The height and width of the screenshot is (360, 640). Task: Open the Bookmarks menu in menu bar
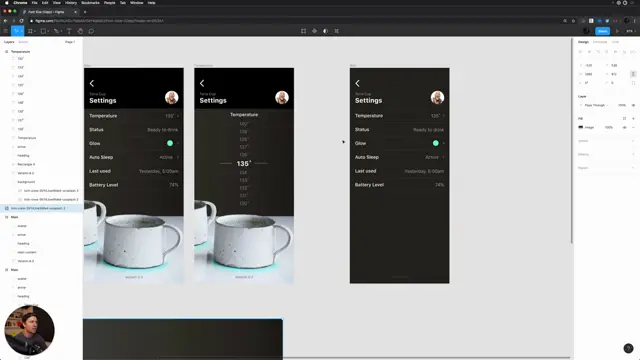click(x=90, y=3)
